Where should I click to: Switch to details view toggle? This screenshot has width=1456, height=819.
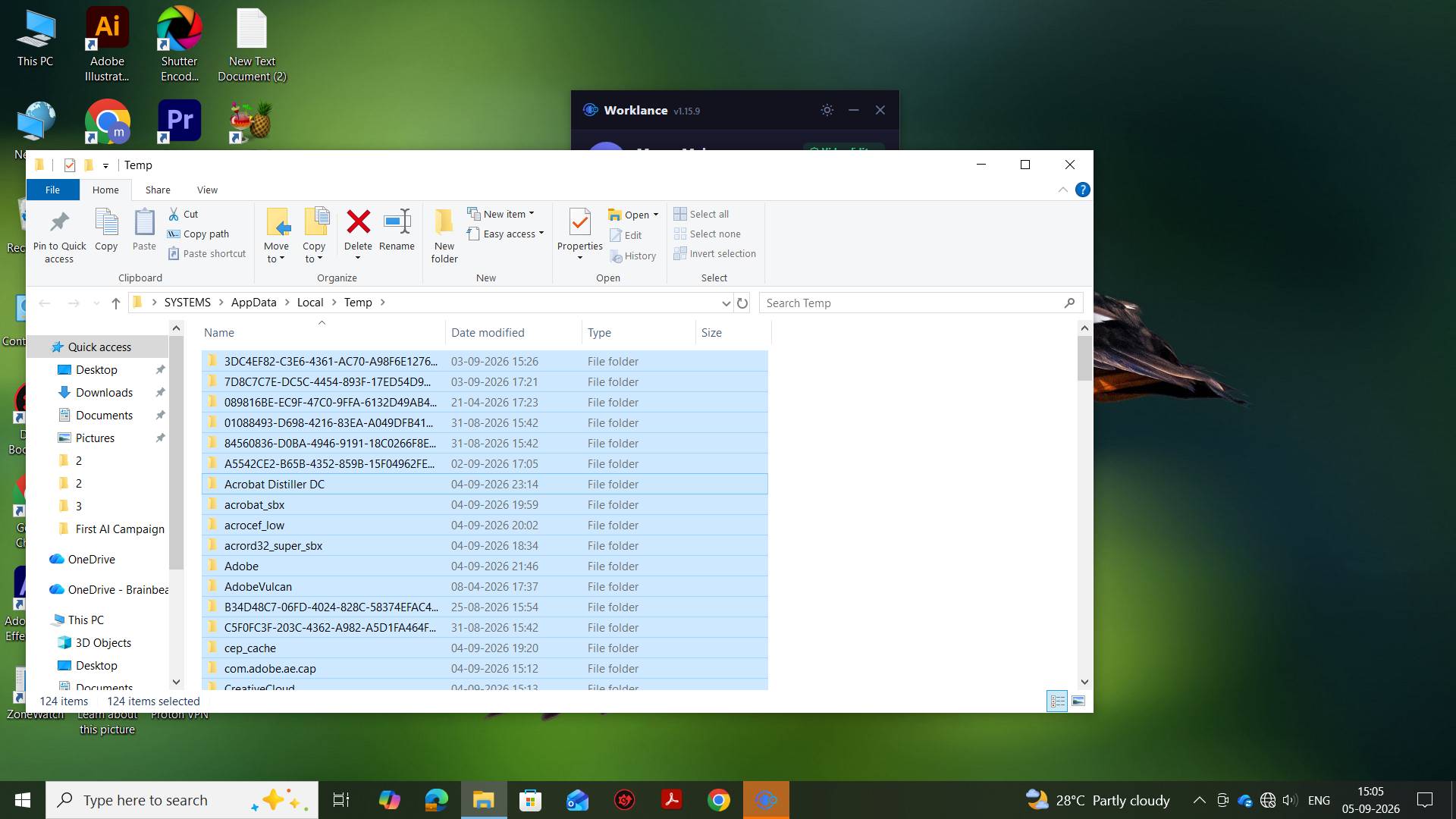(x=1057, y=701)
